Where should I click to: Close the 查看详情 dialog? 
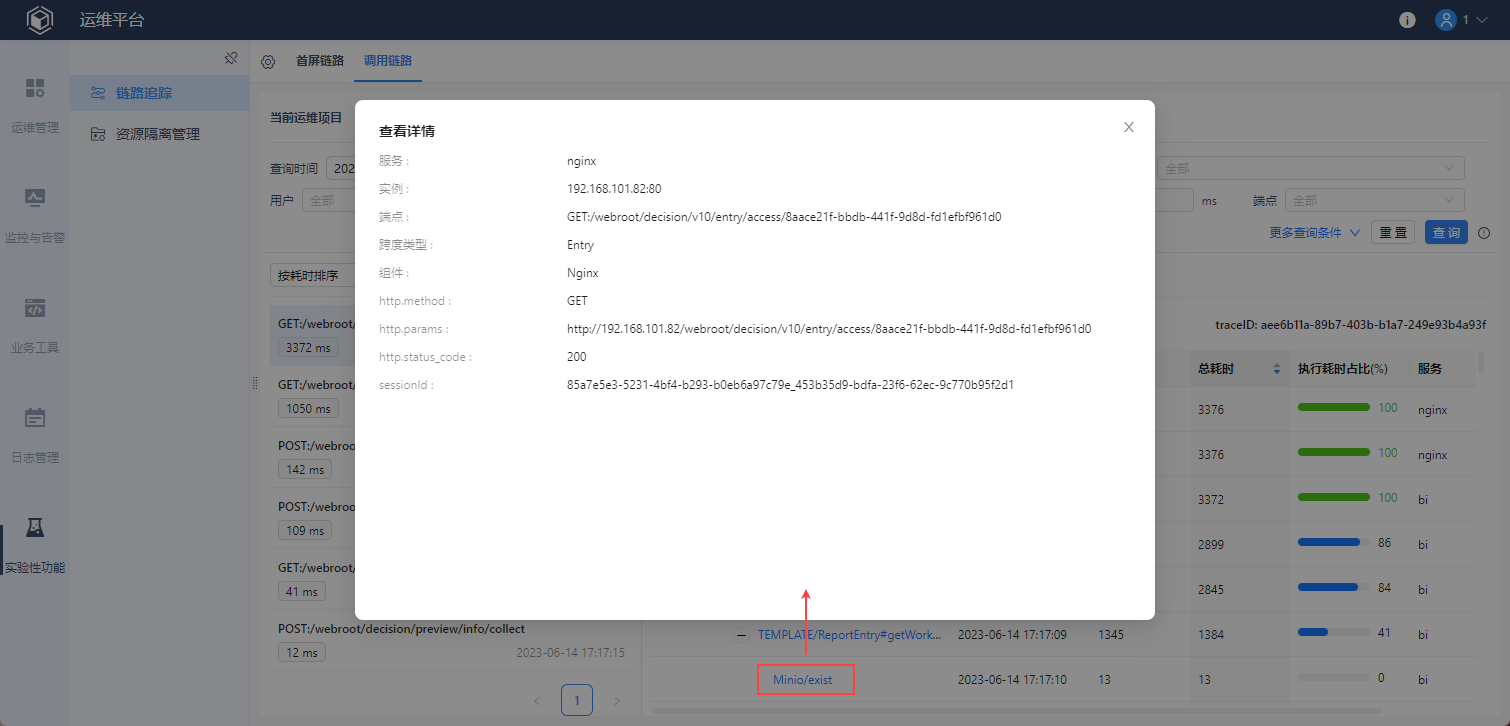pyautogui.click(x=1129, y=127)
